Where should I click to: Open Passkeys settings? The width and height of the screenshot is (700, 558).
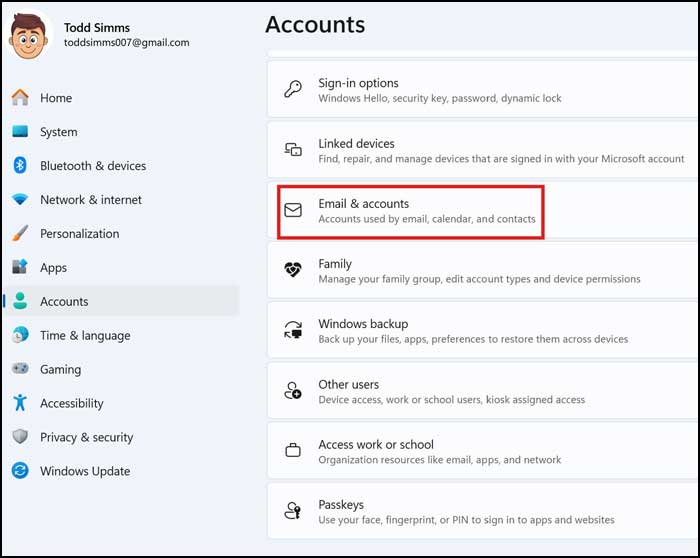[x=483, y=511]
